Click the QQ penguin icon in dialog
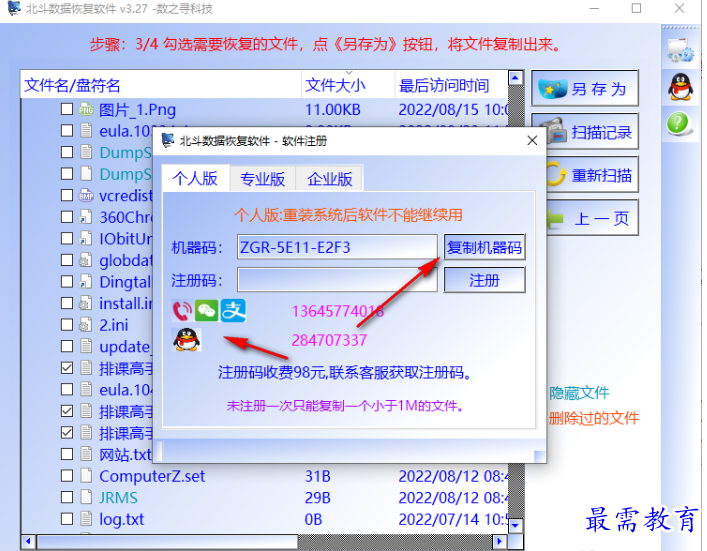This screenshot has width=707, height=551. coord(187,340)
